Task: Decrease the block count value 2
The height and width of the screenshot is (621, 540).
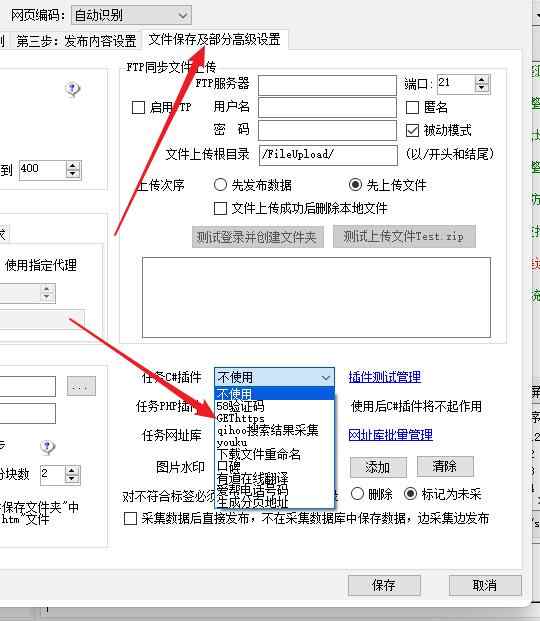Action: 72,479
